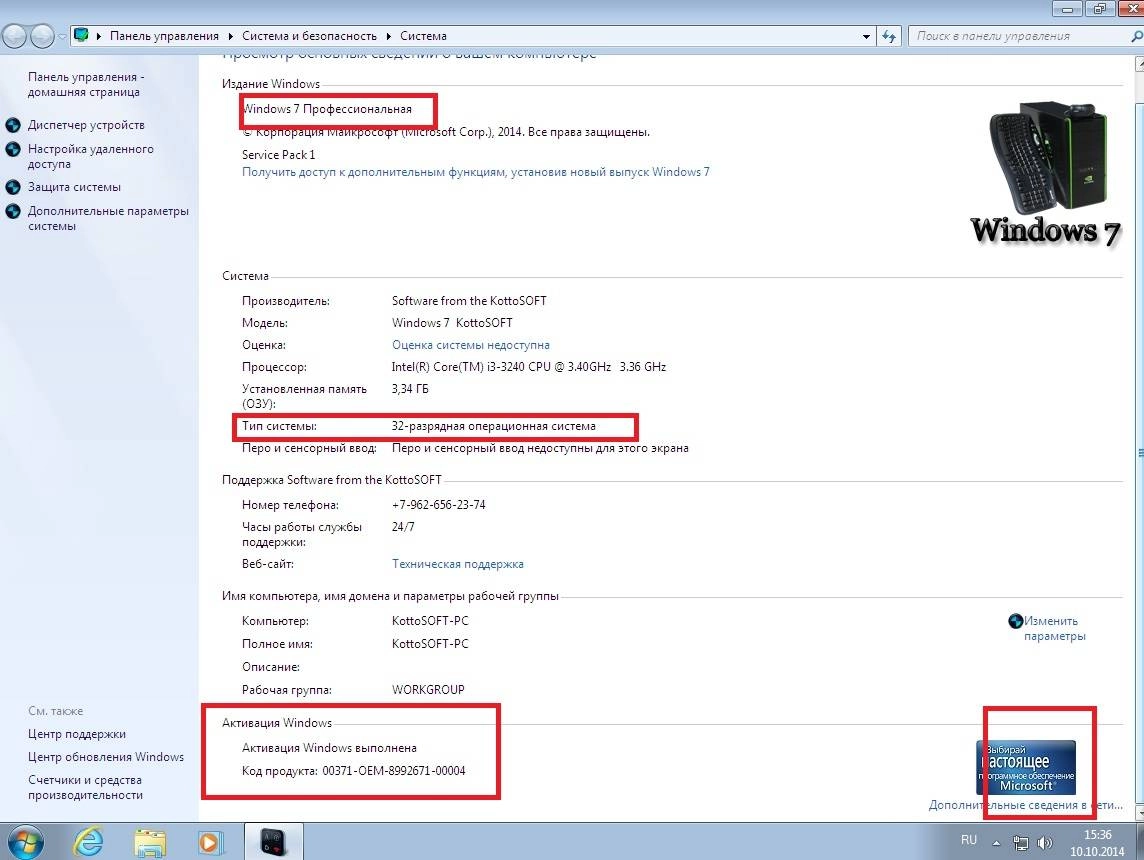Open the volume speaker tray icon
The width and height of the screenshot is (1144, 860).
(x=1045, y=843)
